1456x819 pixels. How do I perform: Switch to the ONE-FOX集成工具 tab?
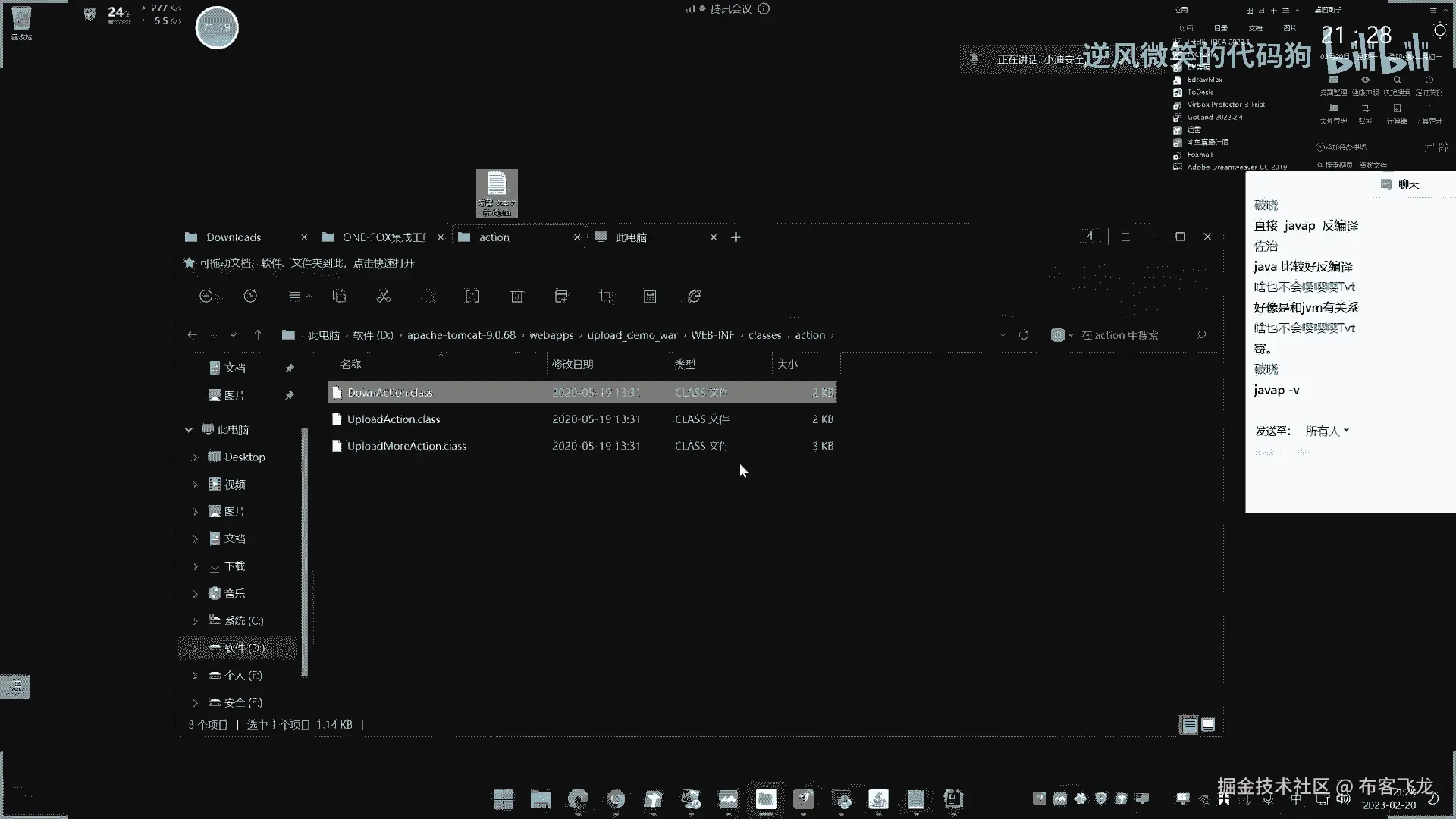[x=384, y=237]
